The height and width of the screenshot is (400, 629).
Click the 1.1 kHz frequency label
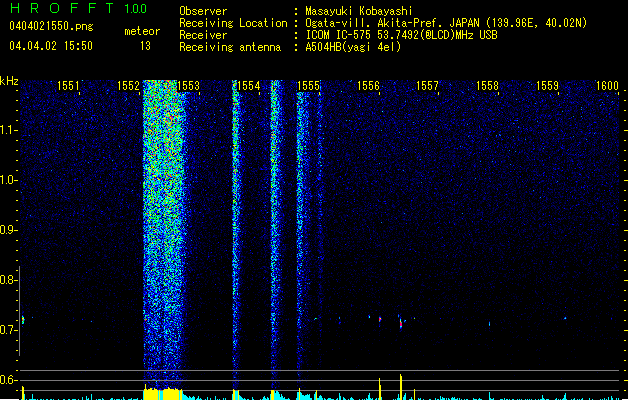[x=8, y=130]
